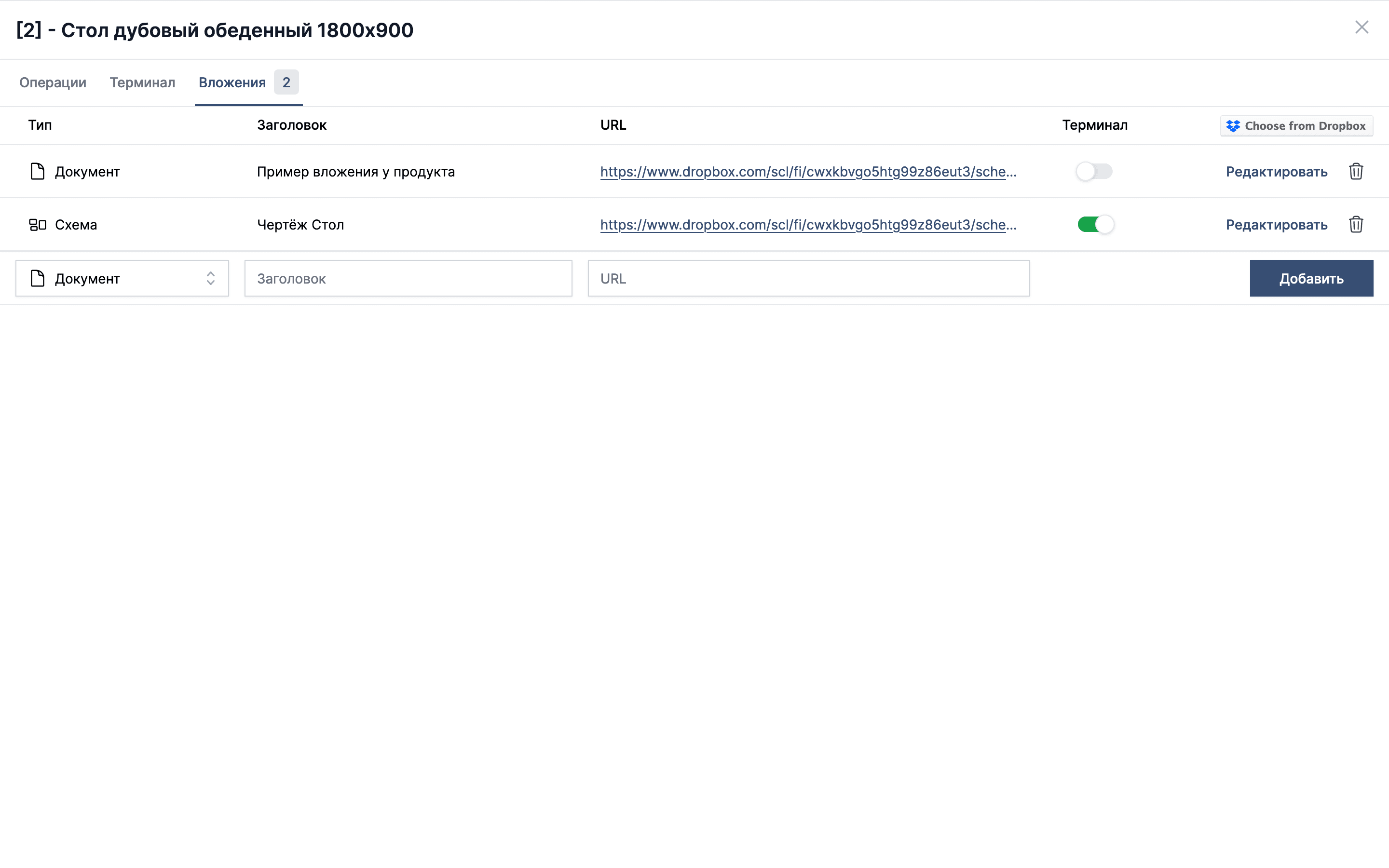Close the product dialog with X
Image resolution: width=1389 pixels, height=868 pixels.
1362,27
